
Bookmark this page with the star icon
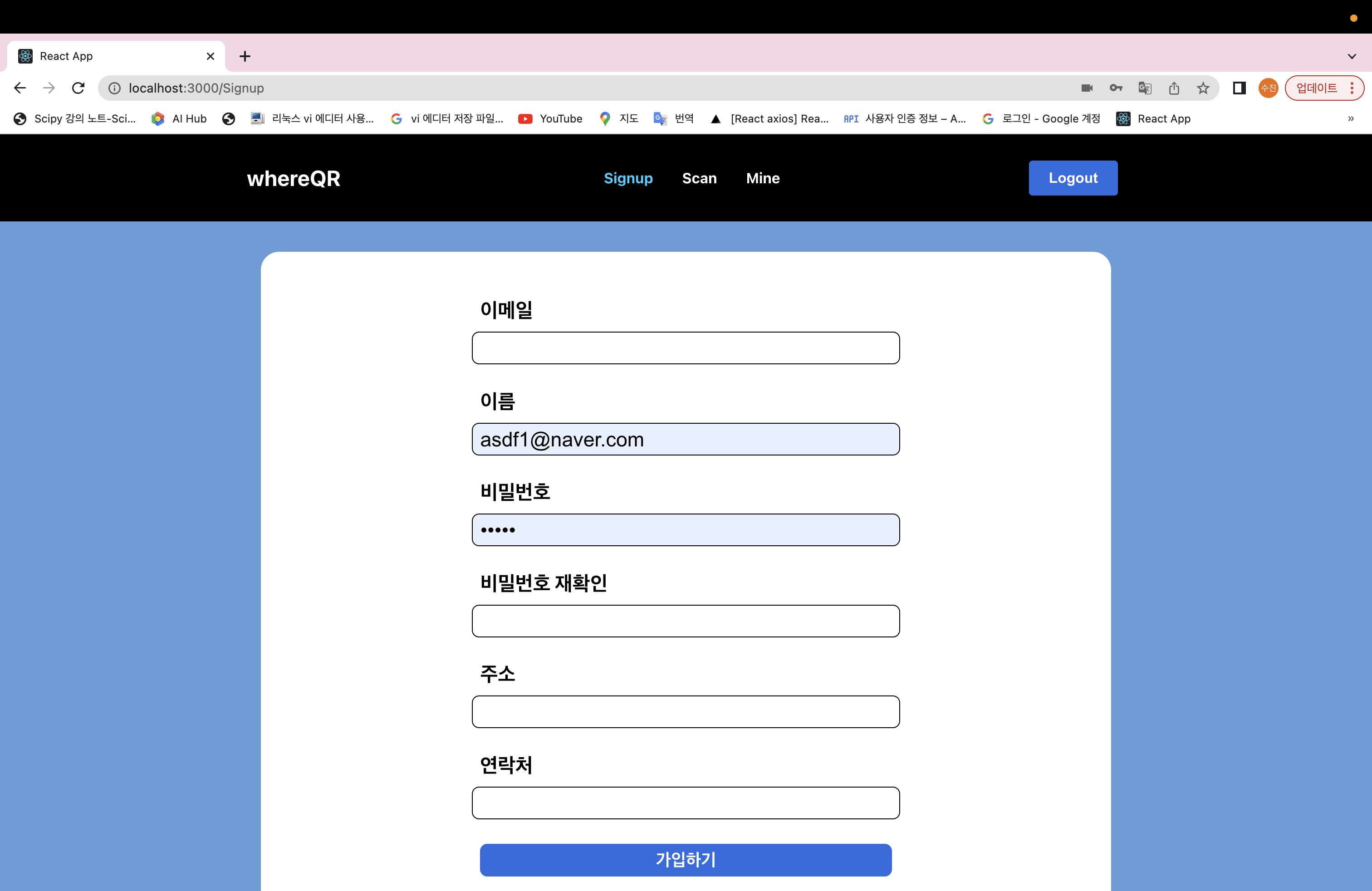tap(1202, 88)
